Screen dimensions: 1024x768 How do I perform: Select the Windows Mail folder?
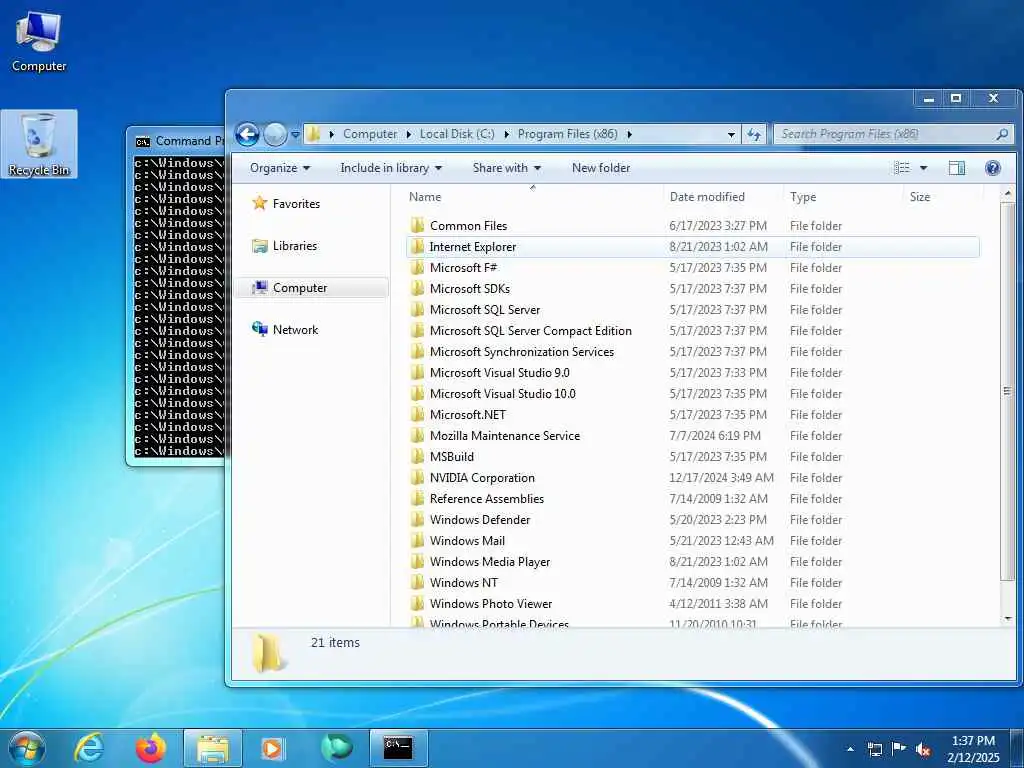click(468, 541)
